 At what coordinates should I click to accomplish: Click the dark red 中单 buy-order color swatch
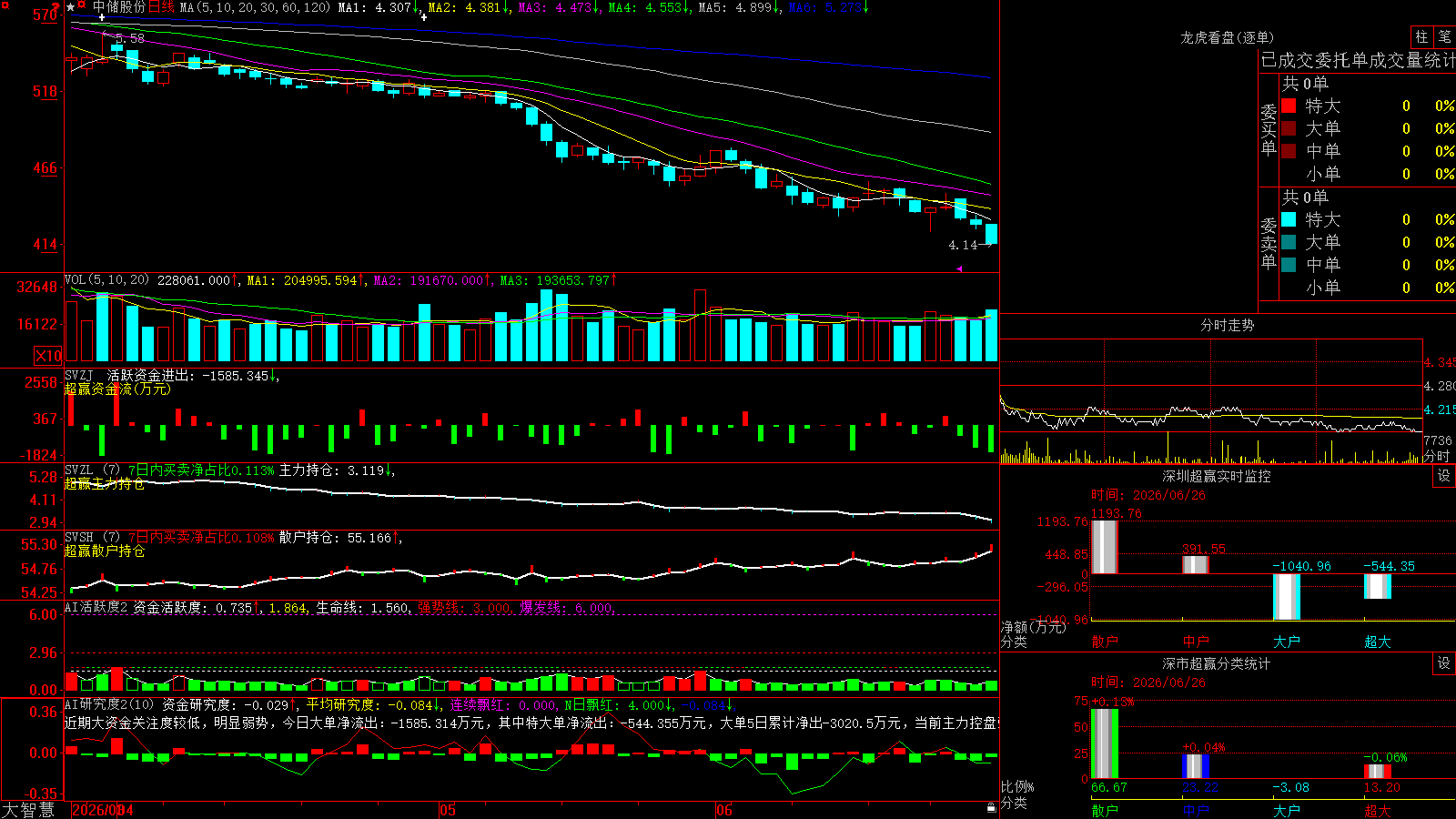[x=1289, y=151]
